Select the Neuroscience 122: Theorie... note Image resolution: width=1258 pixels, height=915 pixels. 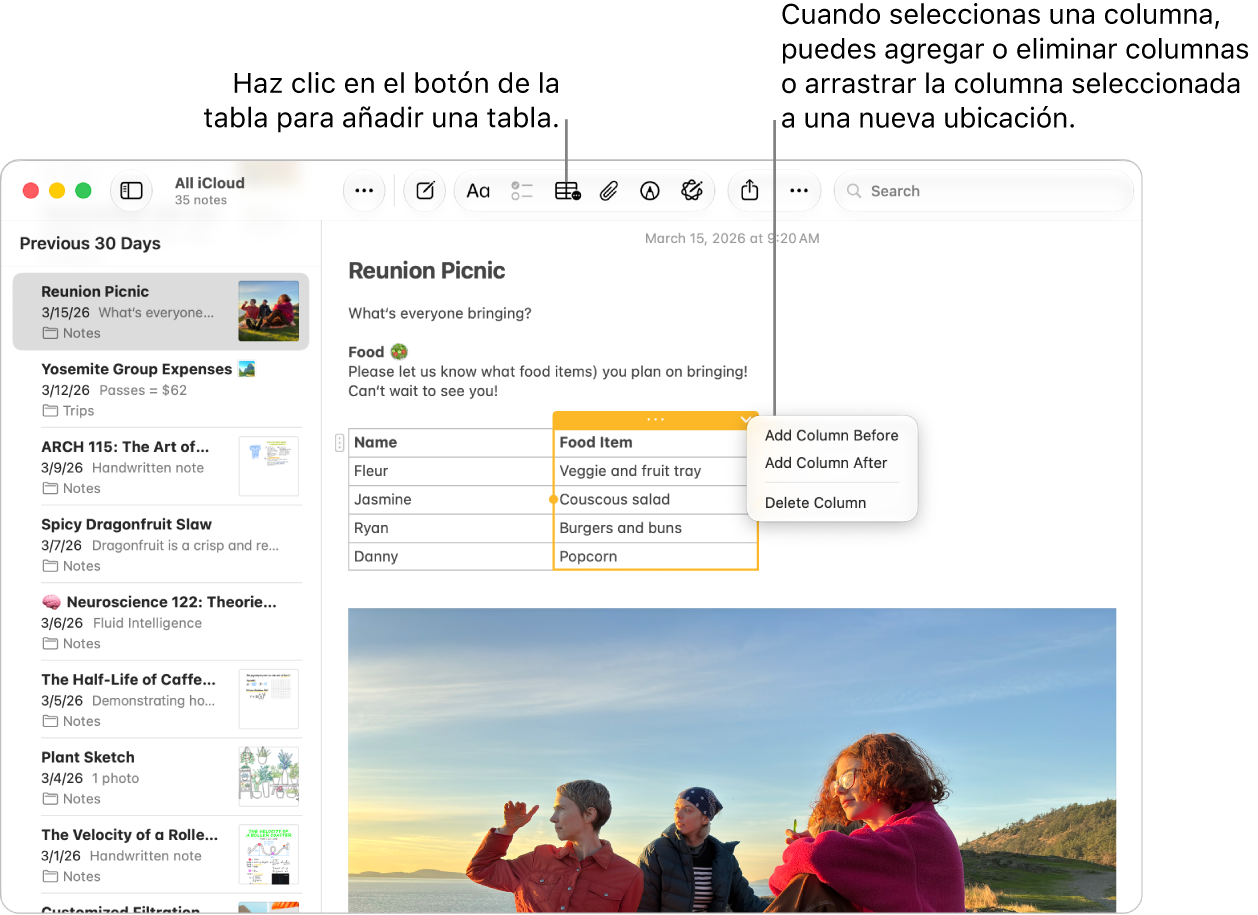pos(161,622)
